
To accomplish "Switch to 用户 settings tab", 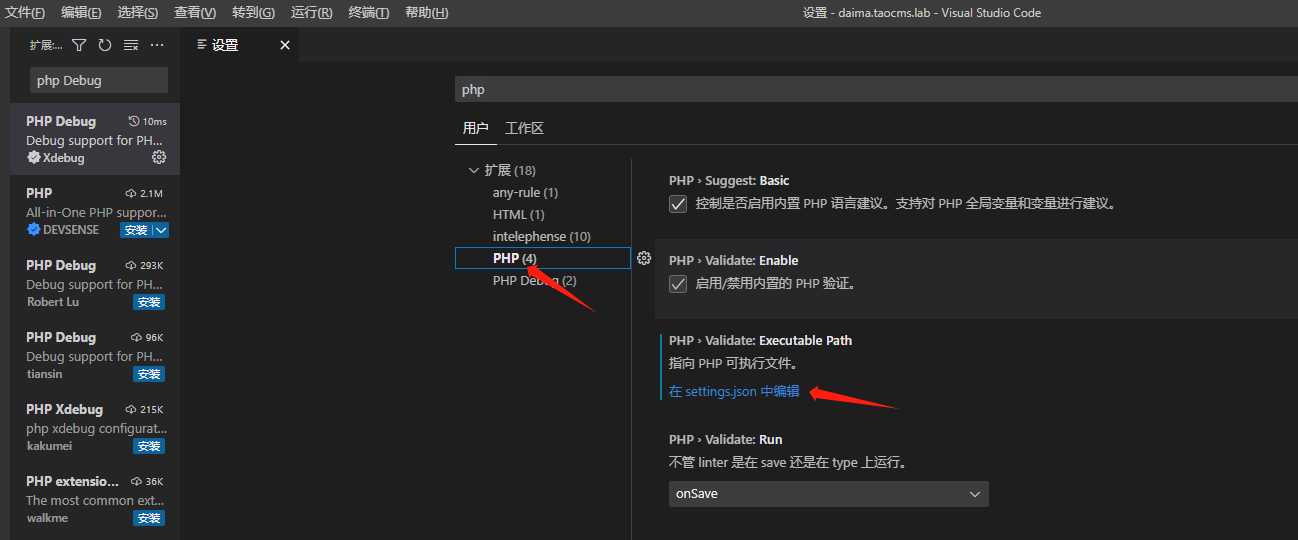I will 476,128.
